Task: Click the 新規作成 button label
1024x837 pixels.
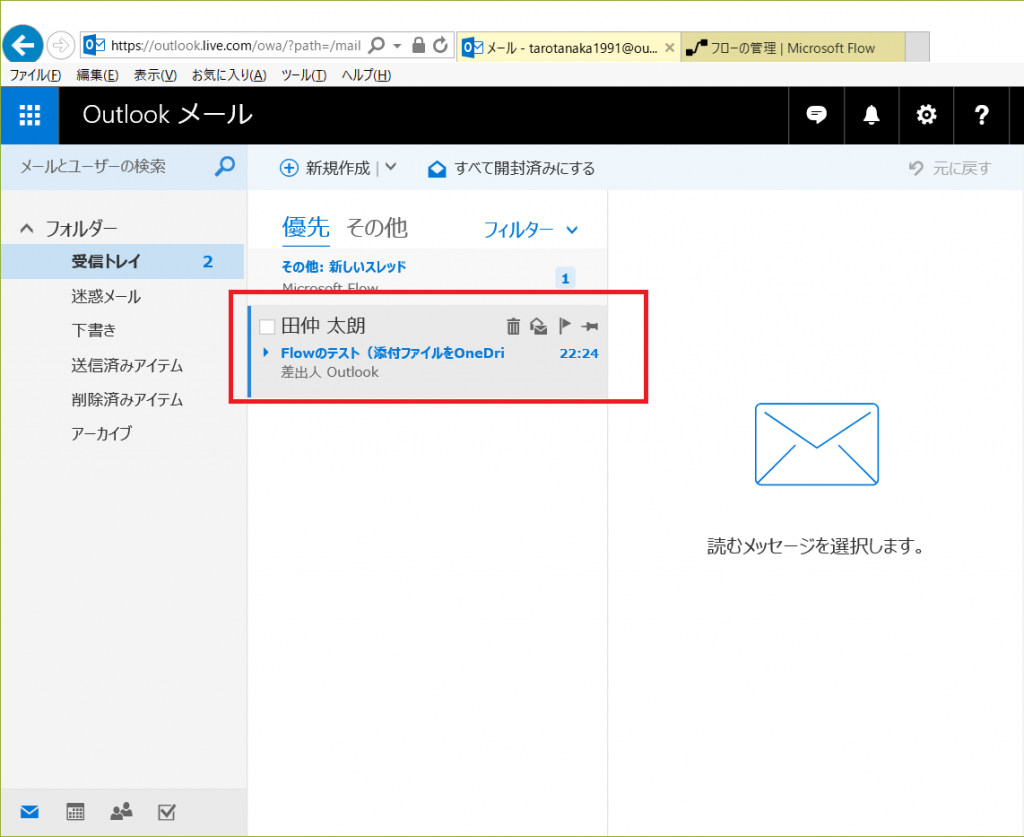Action: pos(338,168)
